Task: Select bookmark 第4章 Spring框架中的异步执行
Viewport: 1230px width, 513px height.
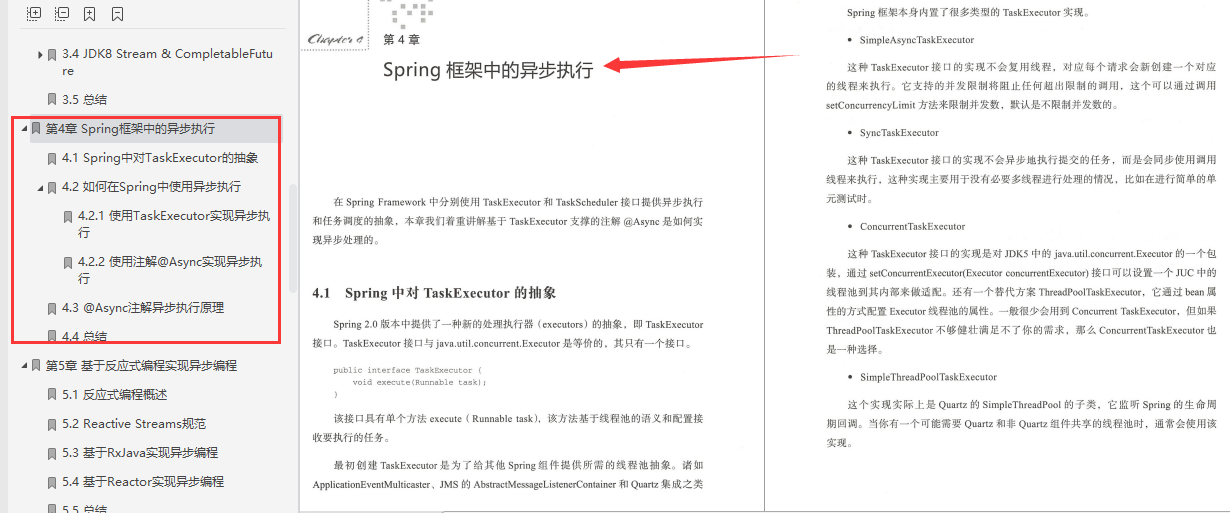Action: (130, 129)
